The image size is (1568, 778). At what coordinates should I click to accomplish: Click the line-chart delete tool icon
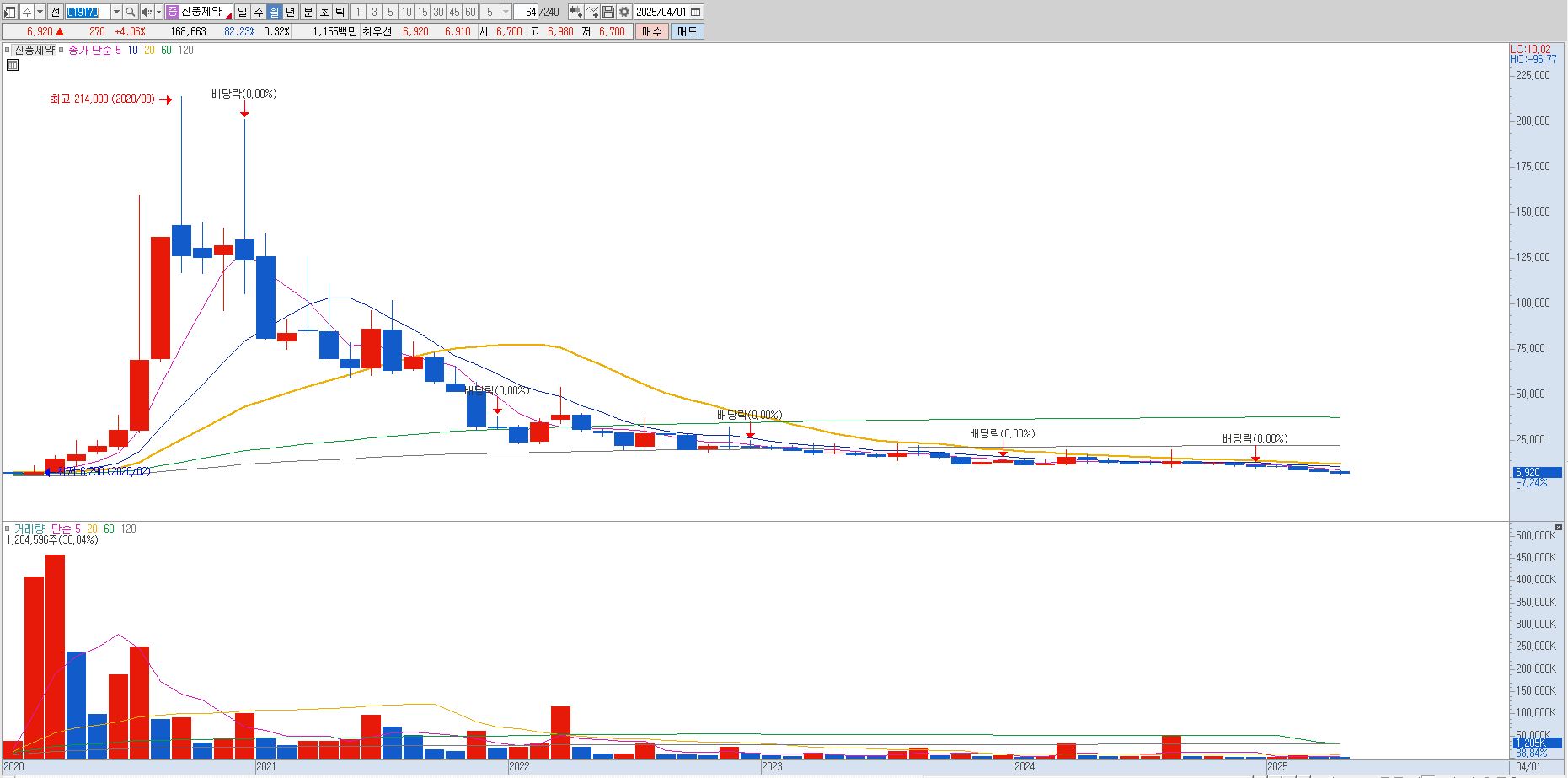(592, 12)
